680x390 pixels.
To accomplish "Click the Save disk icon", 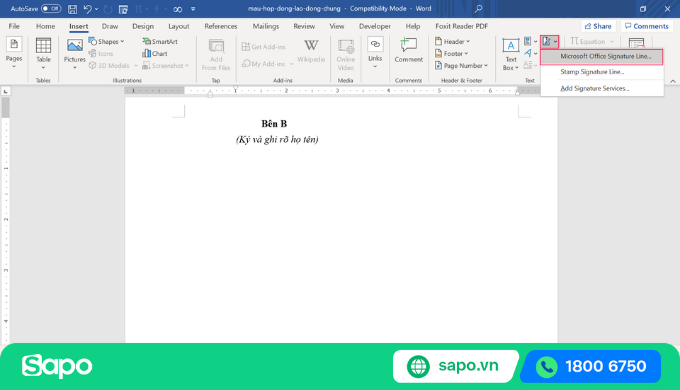I will click(x=72, y=9).
